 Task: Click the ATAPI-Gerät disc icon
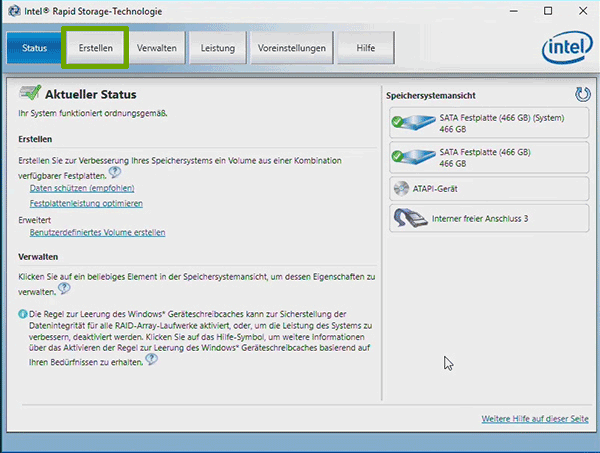pyautogui.click(x=401, y=188)
